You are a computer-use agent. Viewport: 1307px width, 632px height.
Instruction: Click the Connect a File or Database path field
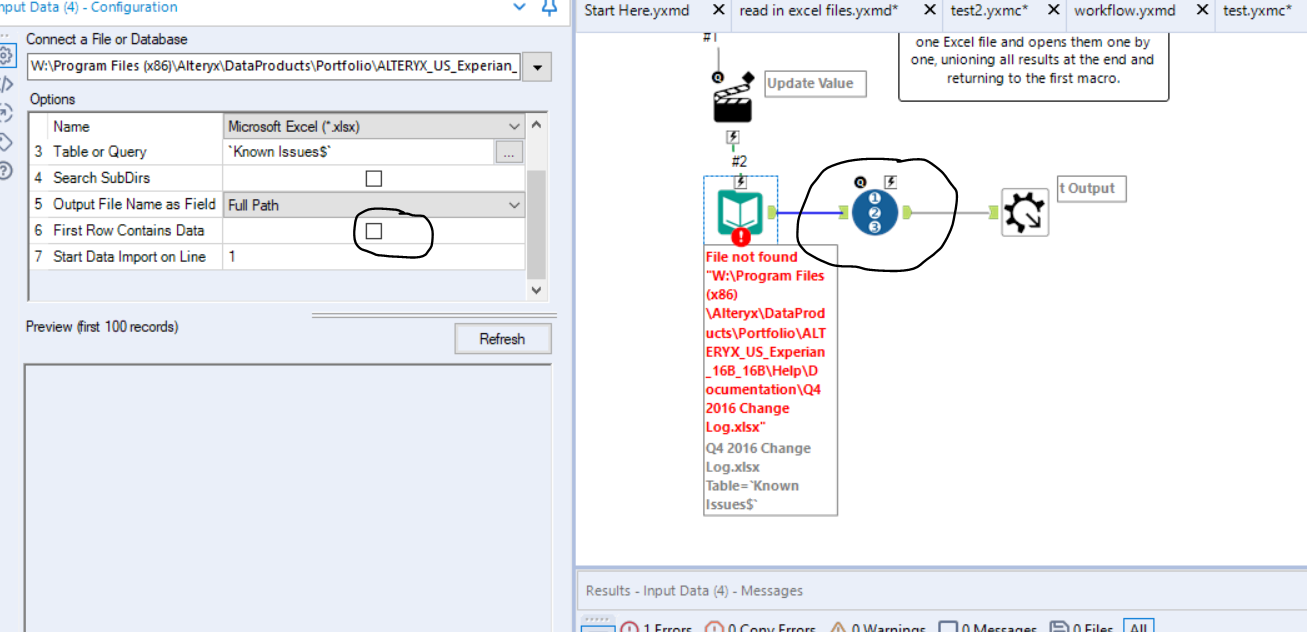click(275, 67)
